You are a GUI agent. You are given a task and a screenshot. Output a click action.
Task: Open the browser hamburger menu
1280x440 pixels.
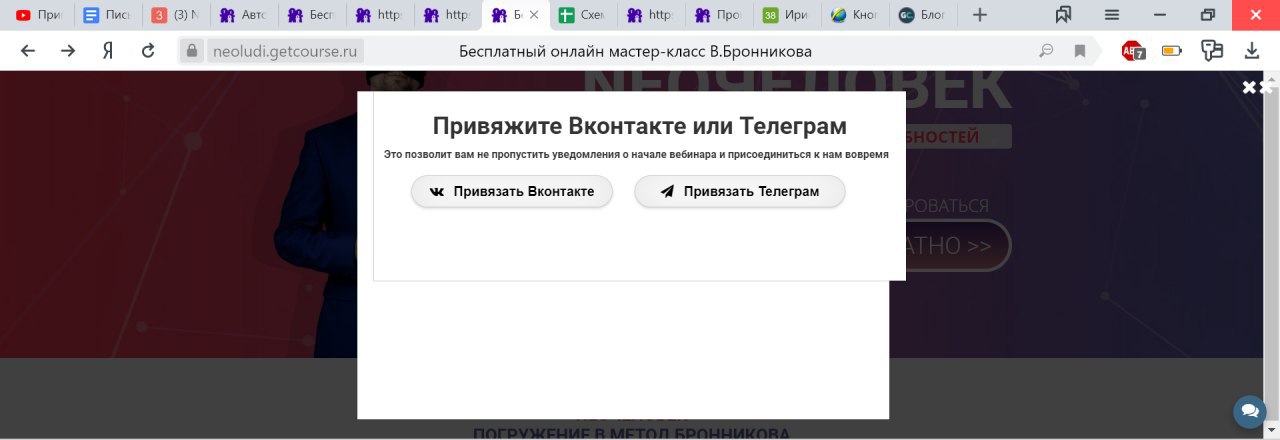click(x=1112, y=15)
